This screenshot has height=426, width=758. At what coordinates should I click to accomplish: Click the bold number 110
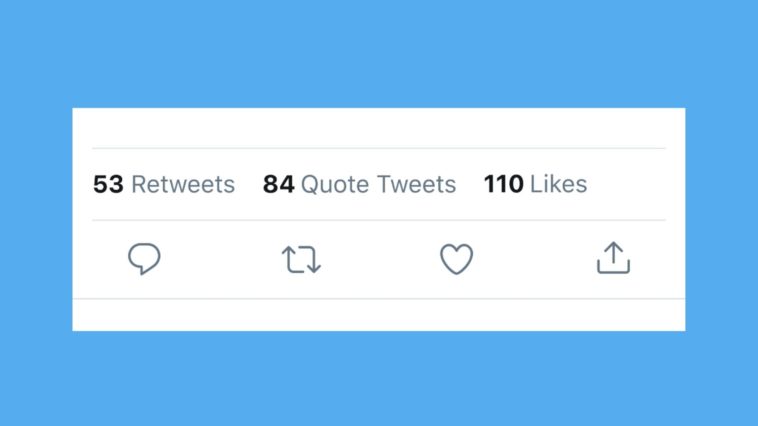503,185
